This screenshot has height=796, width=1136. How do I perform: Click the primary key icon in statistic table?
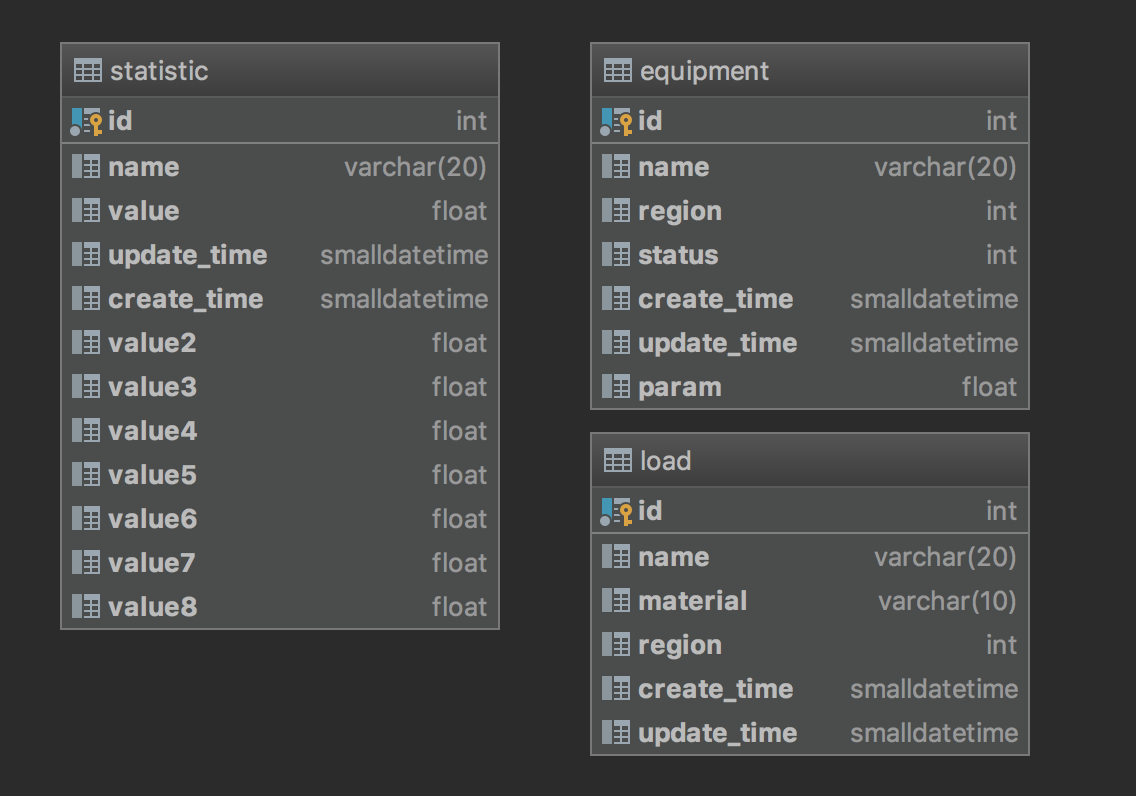point(87,121)
